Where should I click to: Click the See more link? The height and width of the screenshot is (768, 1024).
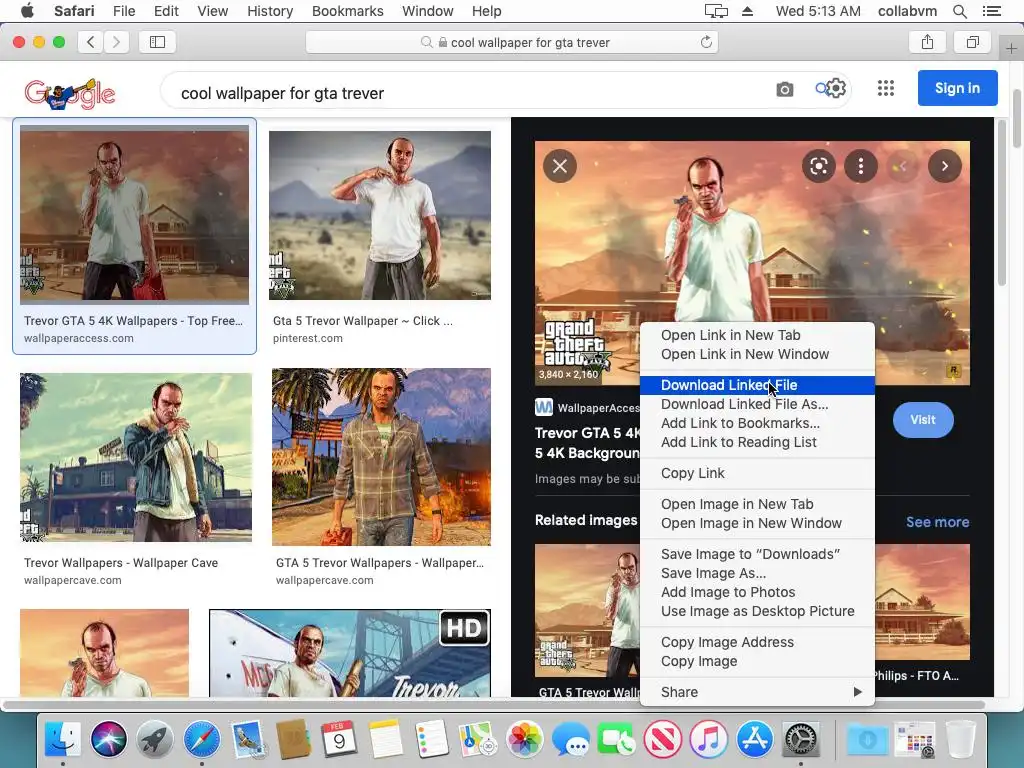coord(937,522)
